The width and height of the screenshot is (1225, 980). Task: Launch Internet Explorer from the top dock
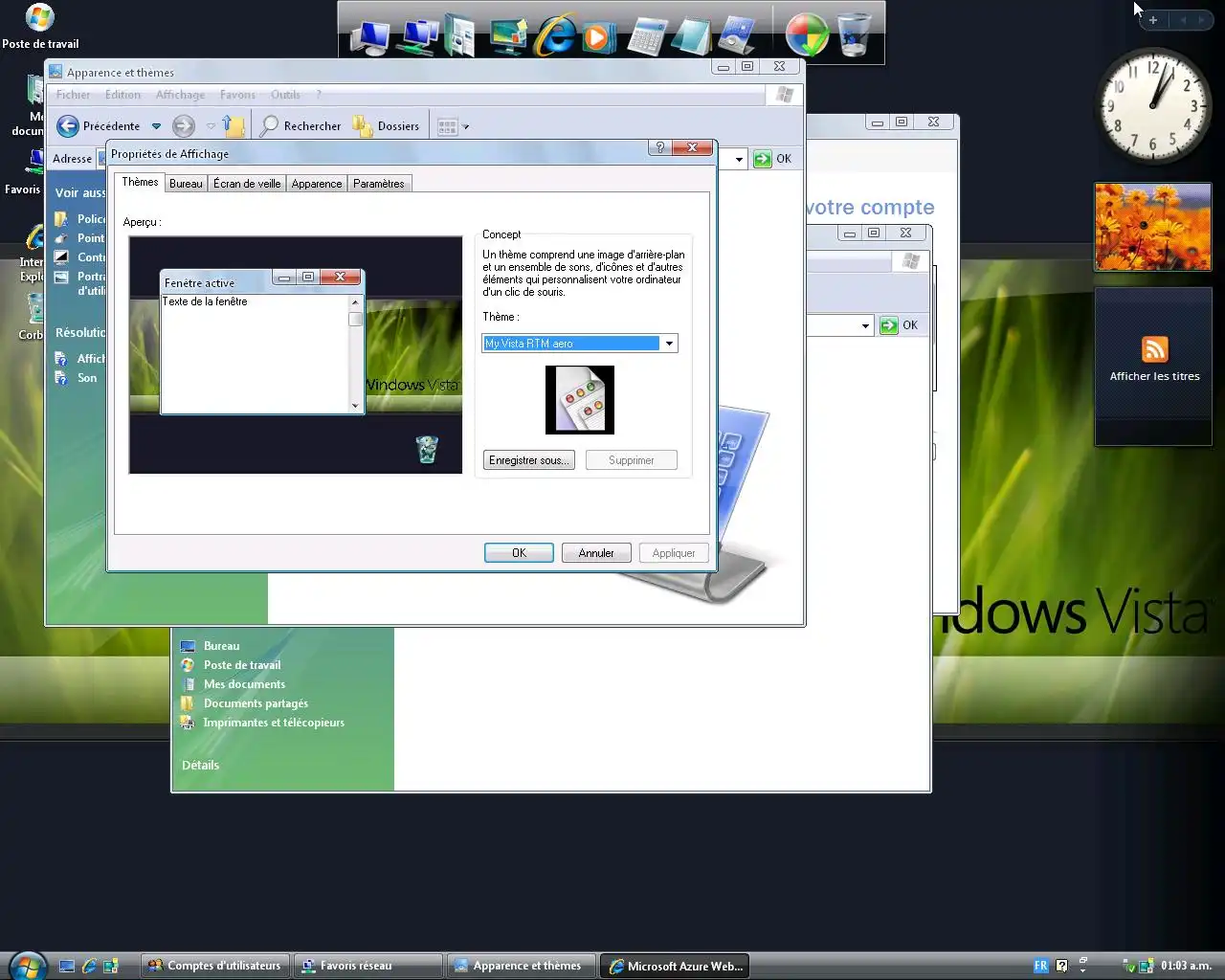(x=554, y=35)
